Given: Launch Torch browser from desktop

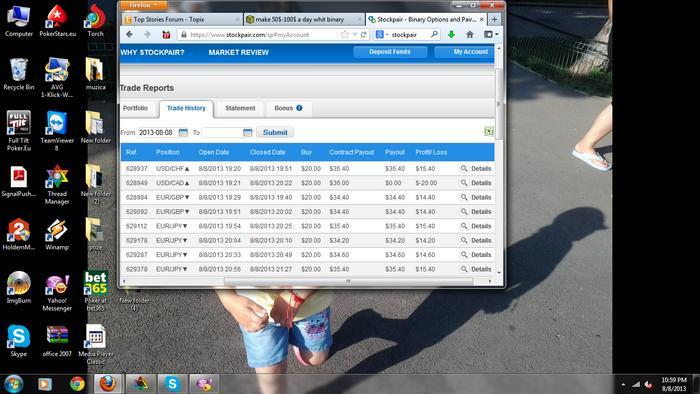Looking at the screenshot, I should (x=96, y=21).
